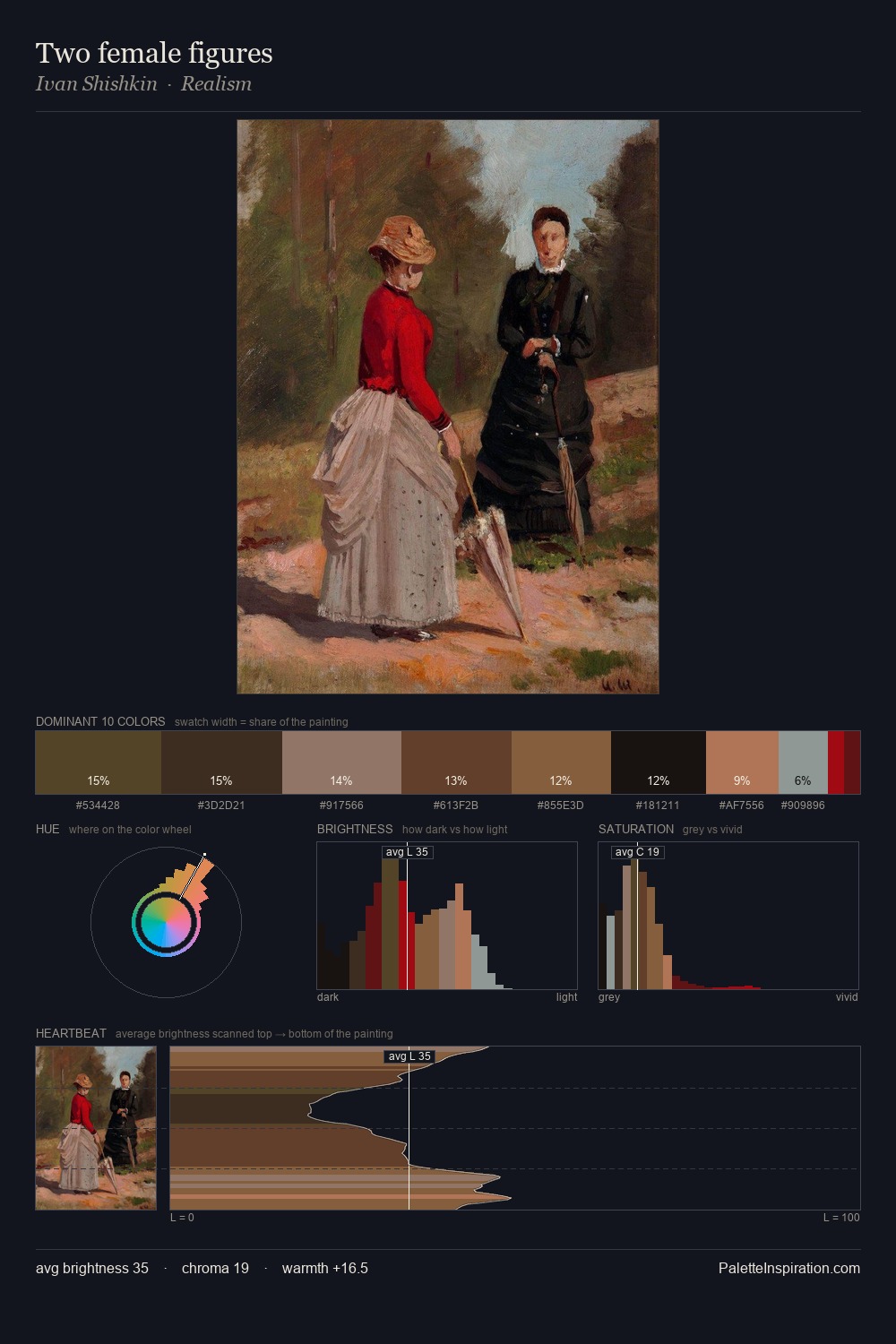Click the warmth +16.5 footer stat
This screenshot has width=896, height=1344.
click(325, 1268)
